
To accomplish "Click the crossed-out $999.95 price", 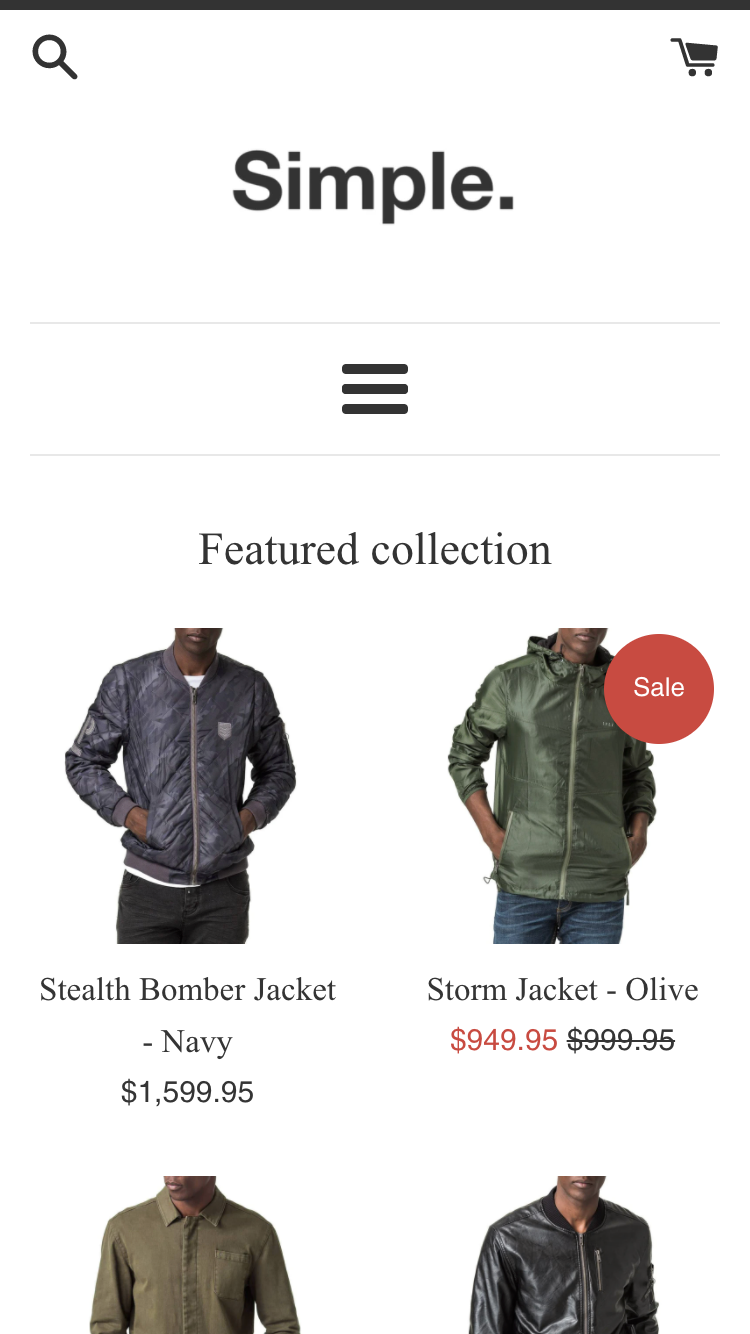I will (x=621, y=1040).
